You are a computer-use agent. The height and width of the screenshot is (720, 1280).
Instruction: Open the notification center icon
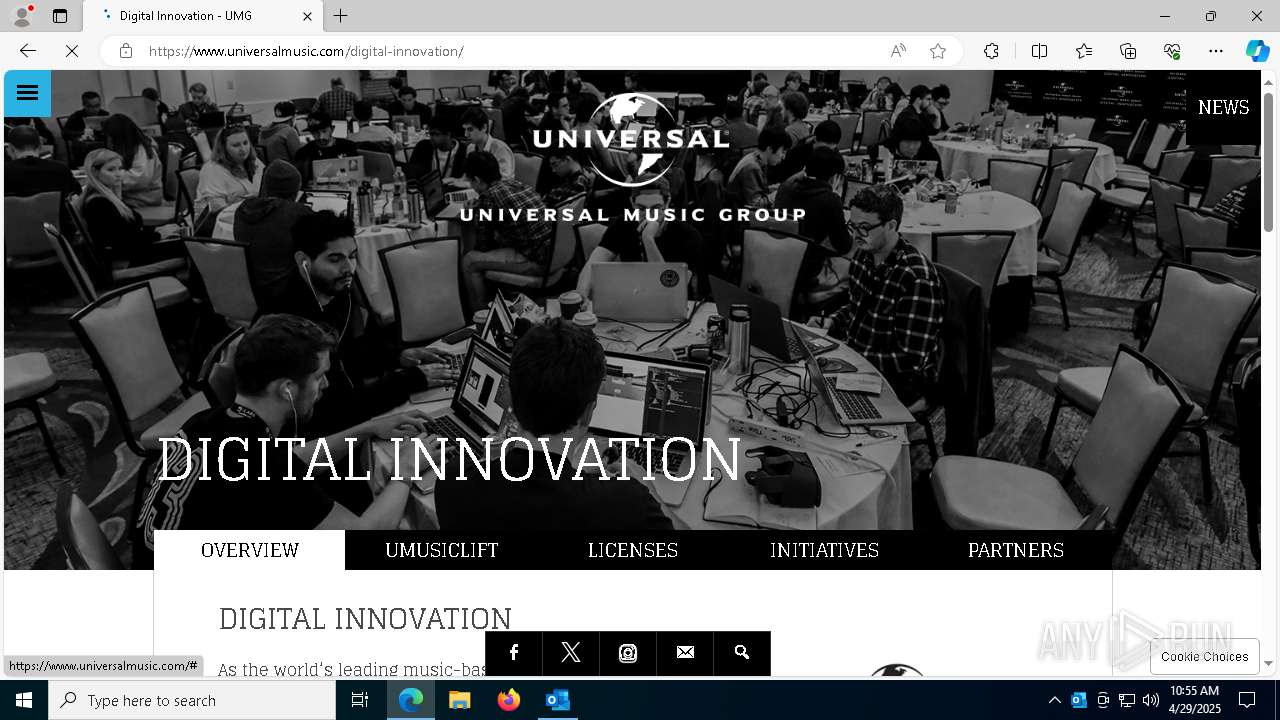pyautogui.click(x=1247, y=700)
